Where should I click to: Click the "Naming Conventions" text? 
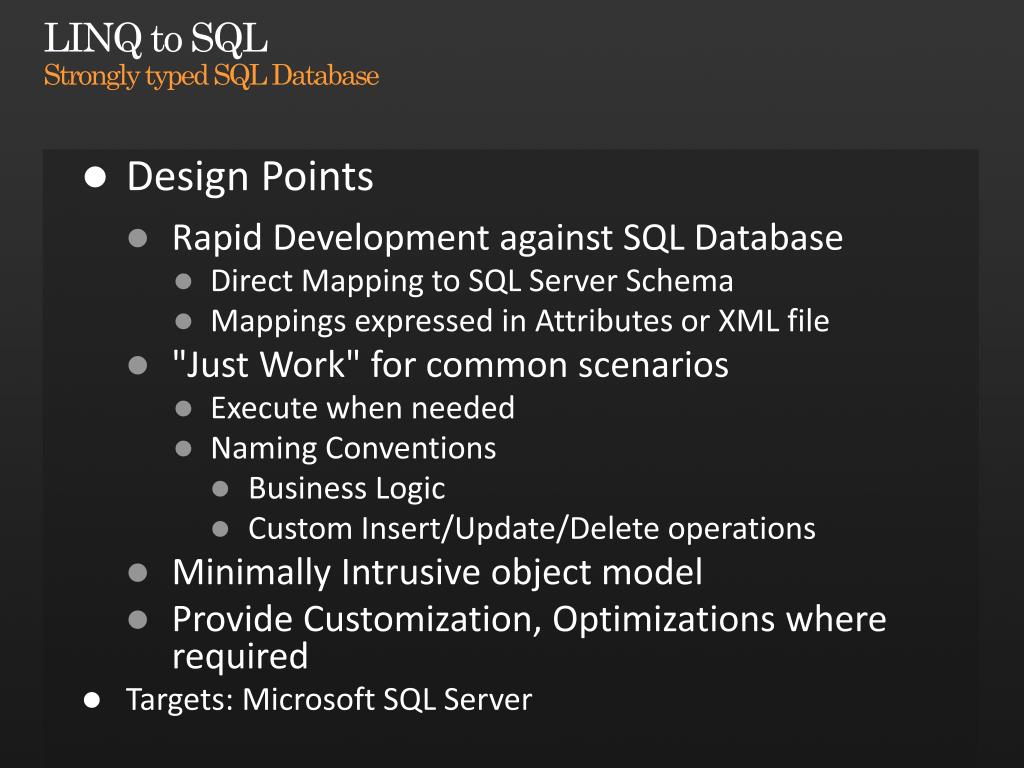tap(353, 448)
